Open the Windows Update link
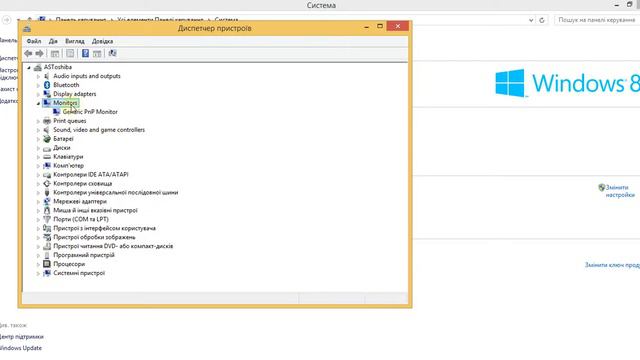Screen dimensions: 640x360 tap(21, 348)
